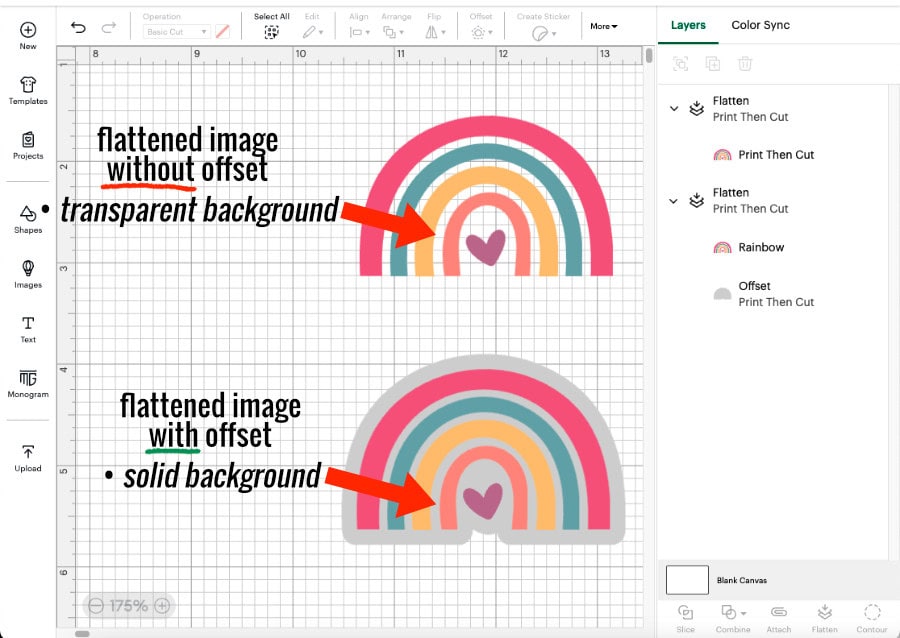900x638 pixels.
Task: Click the rainbow image without offset
Action: point(486,196)
